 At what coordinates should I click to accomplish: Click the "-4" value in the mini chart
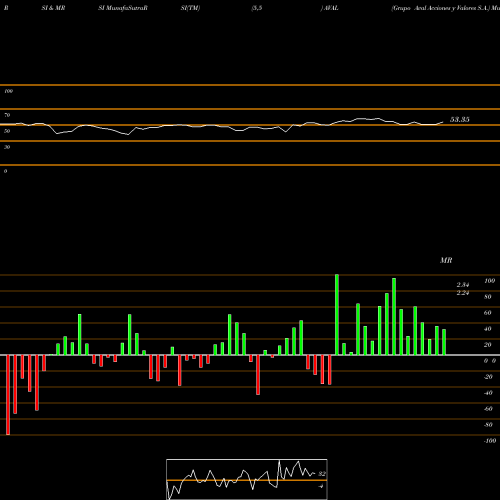[x=321, y=486]
